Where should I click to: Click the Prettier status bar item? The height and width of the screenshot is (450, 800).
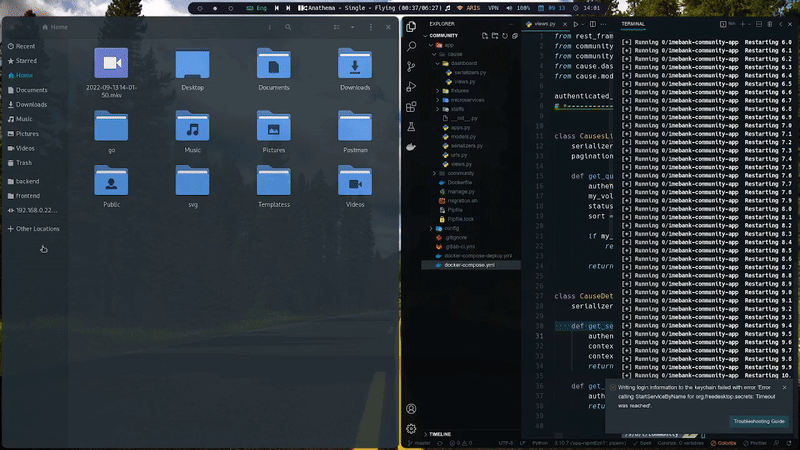pyautogui.click(x=755, y=443)
